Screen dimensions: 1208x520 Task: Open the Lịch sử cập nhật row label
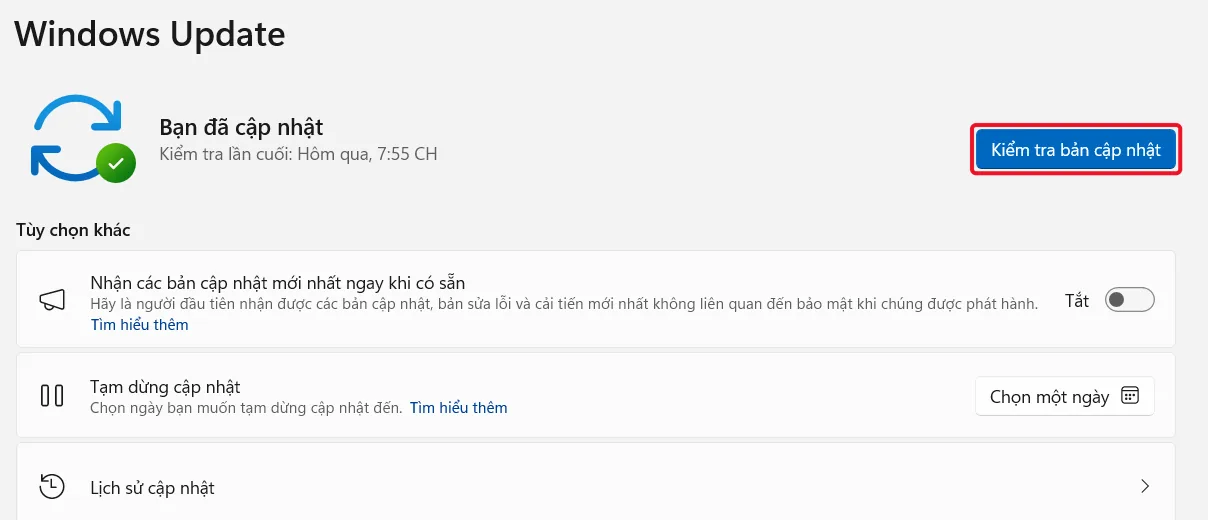point(152,488)
